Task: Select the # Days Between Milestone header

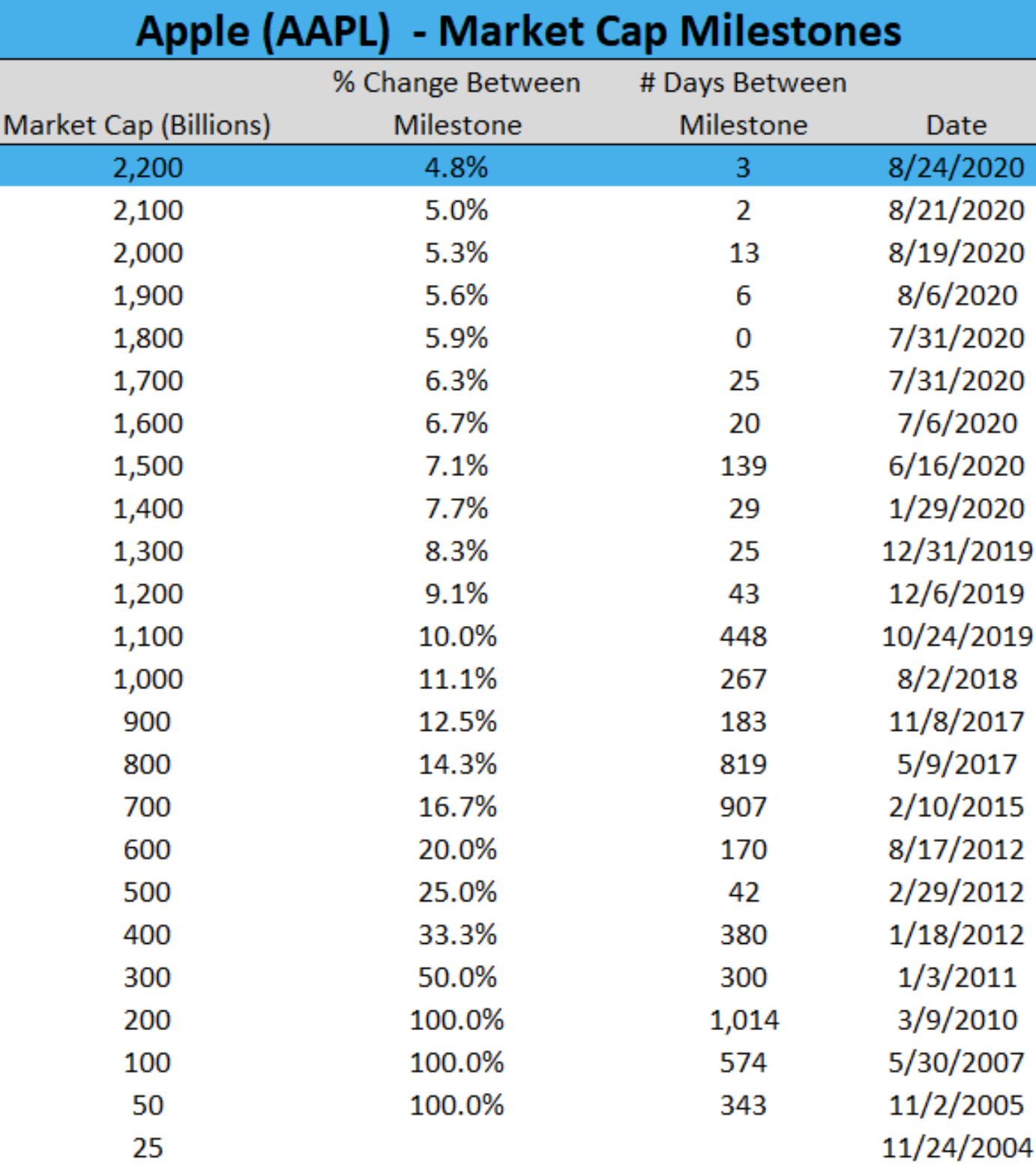Action: 743,103
